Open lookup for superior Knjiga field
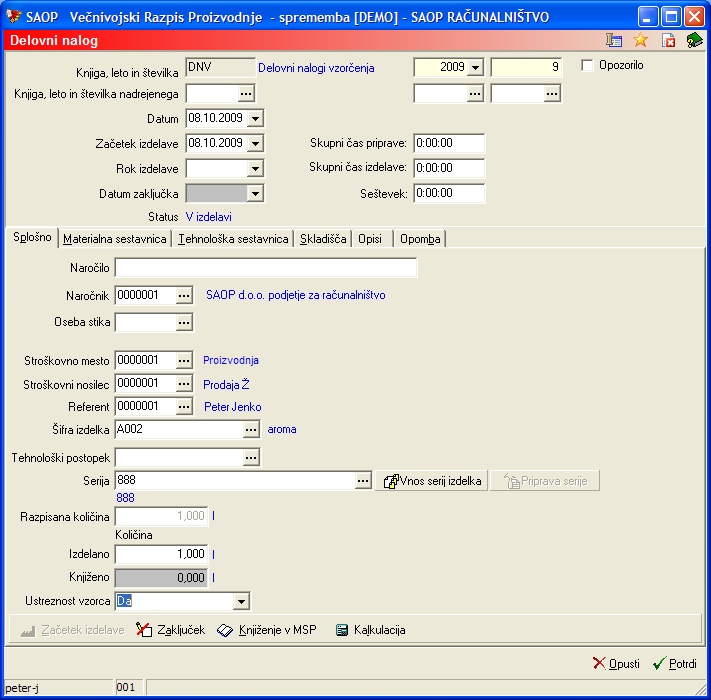711x700 pixels. [246, 94]
